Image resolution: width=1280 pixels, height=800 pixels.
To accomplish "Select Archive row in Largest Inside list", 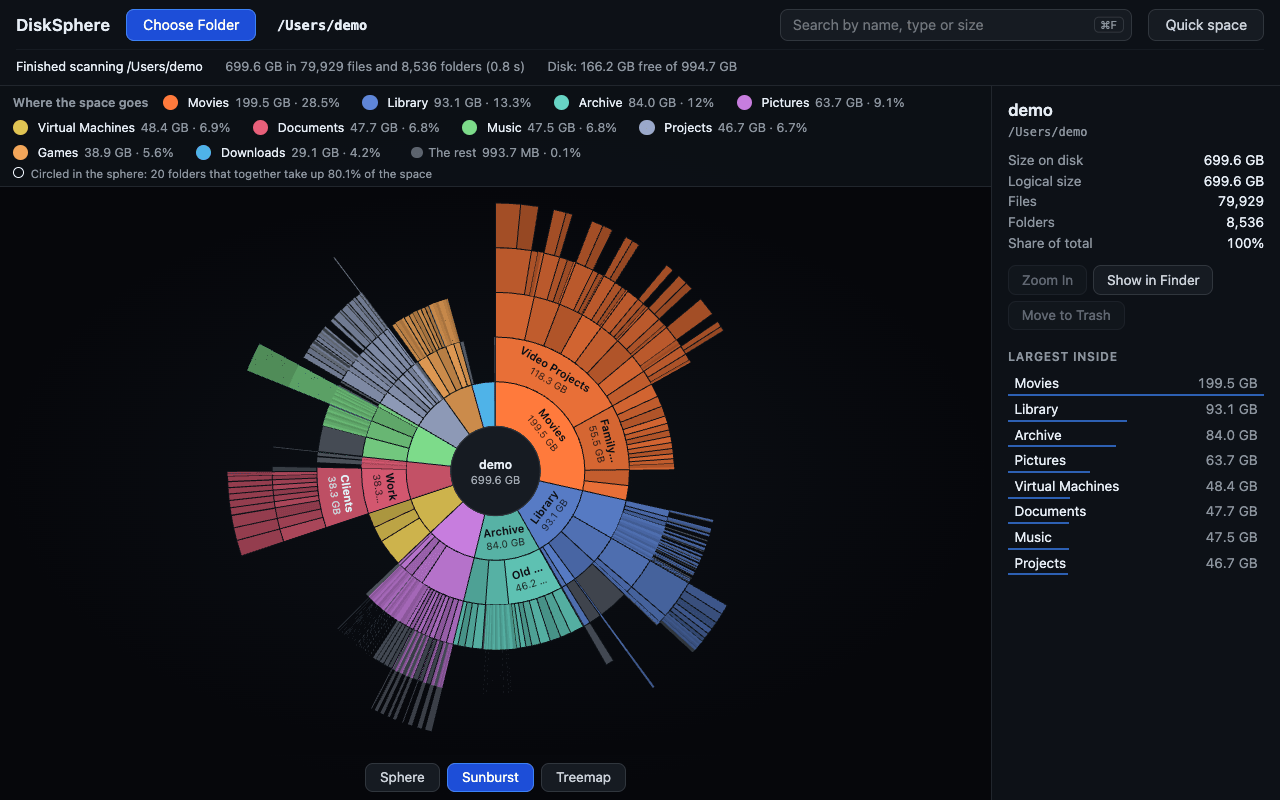I will pos(1136,435).
